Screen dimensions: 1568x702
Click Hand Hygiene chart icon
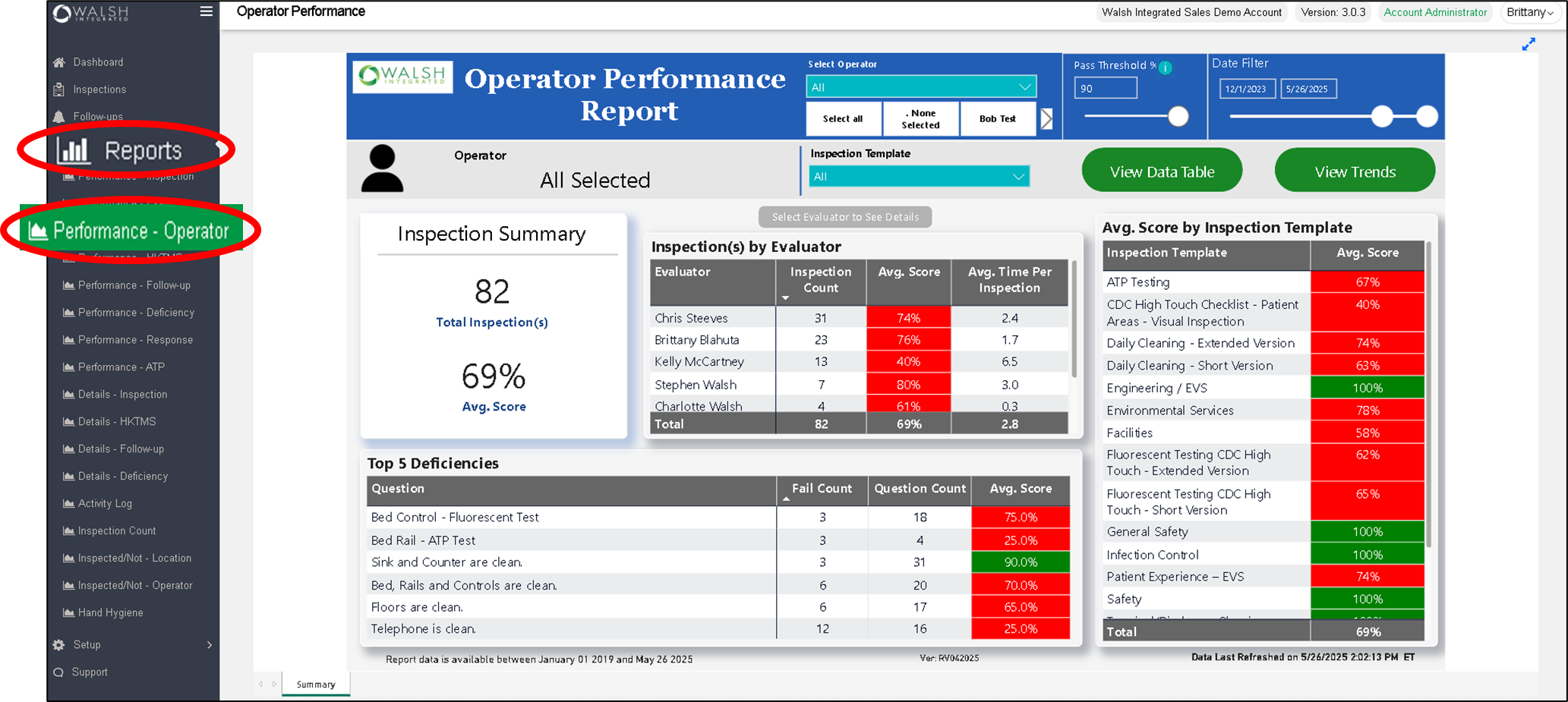pos(68,613)
